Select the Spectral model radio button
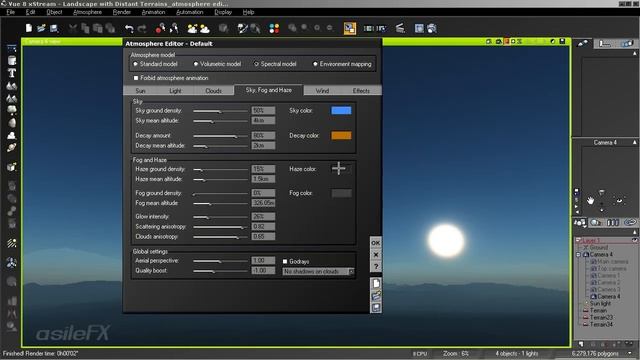This screenshot has height=360, width=640. [256, 64]
